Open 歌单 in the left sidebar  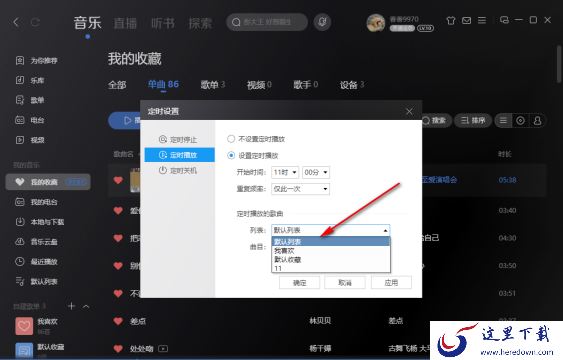[30, 100]
